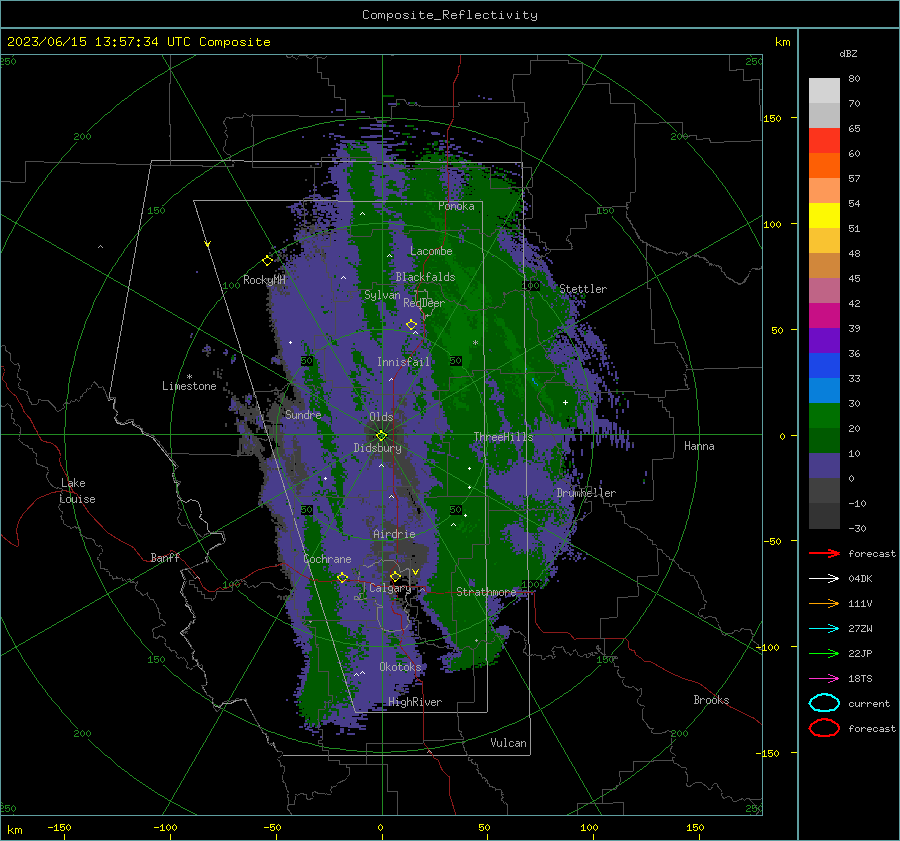Screen dimensions: 900x841
Task: Click the Brooks city label
Action: pos(711,700)
